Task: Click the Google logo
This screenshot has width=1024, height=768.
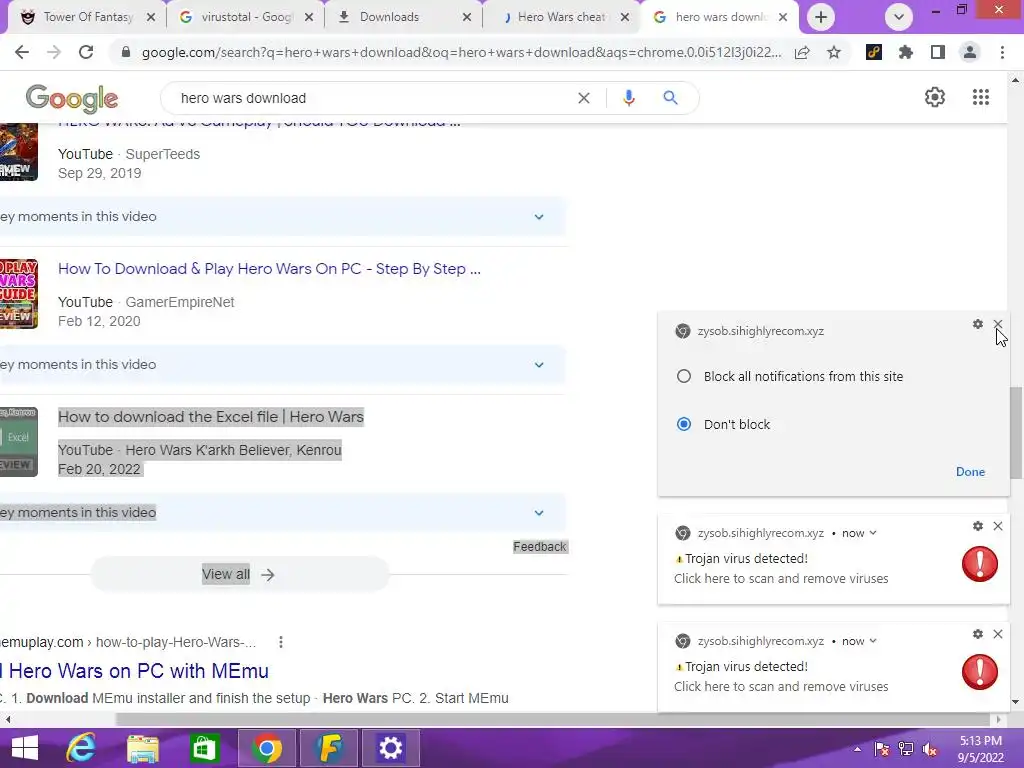Action: 72,98
